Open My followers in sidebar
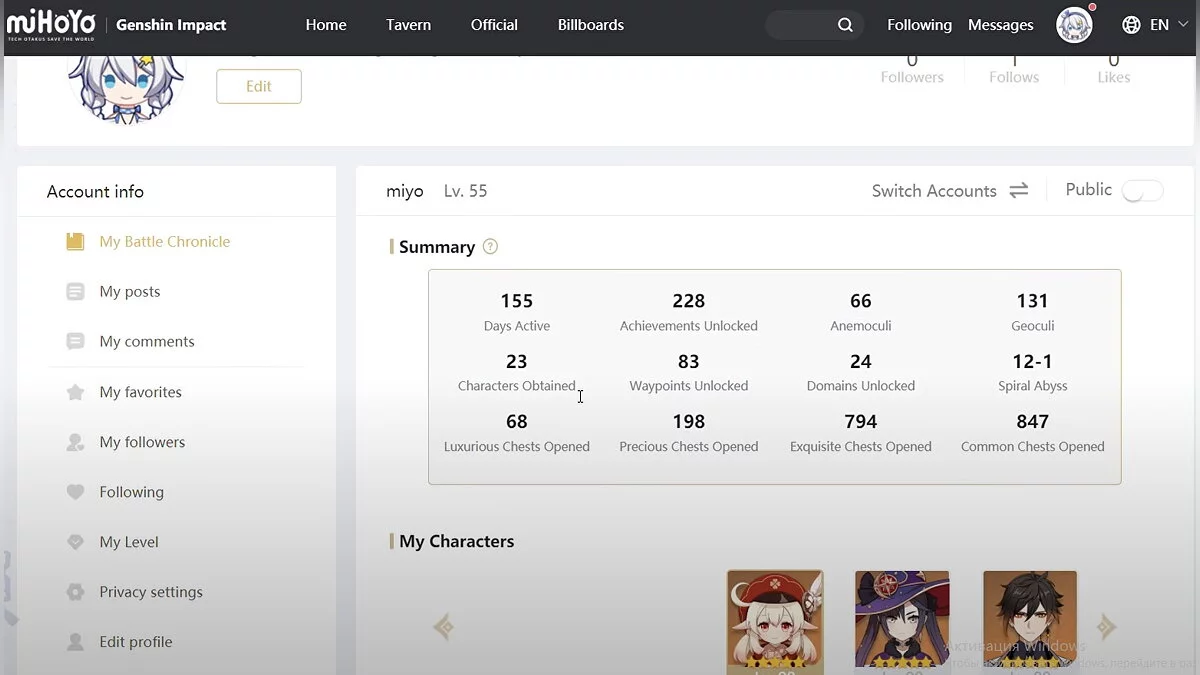 (x=142, y=442)
